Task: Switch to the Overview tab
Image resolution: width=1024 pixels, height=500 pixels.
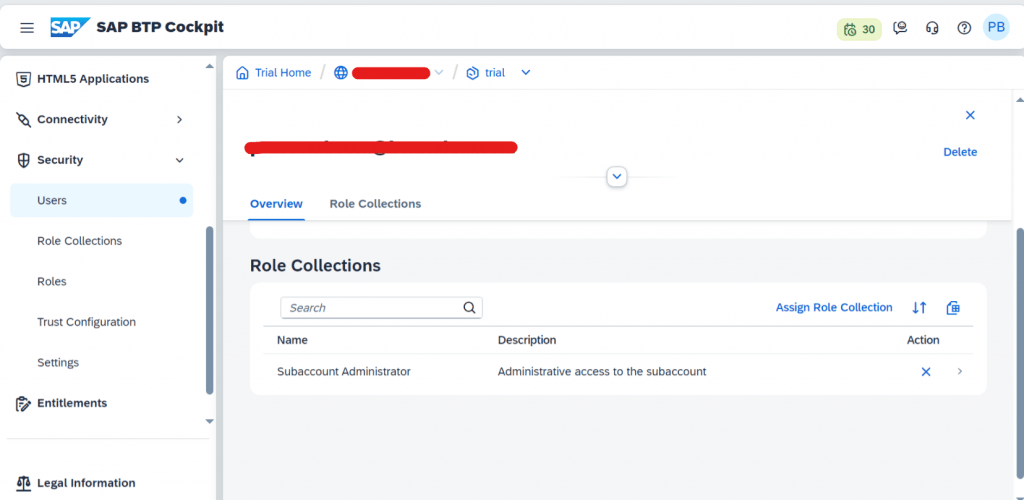Action: (x=276, y=204)
